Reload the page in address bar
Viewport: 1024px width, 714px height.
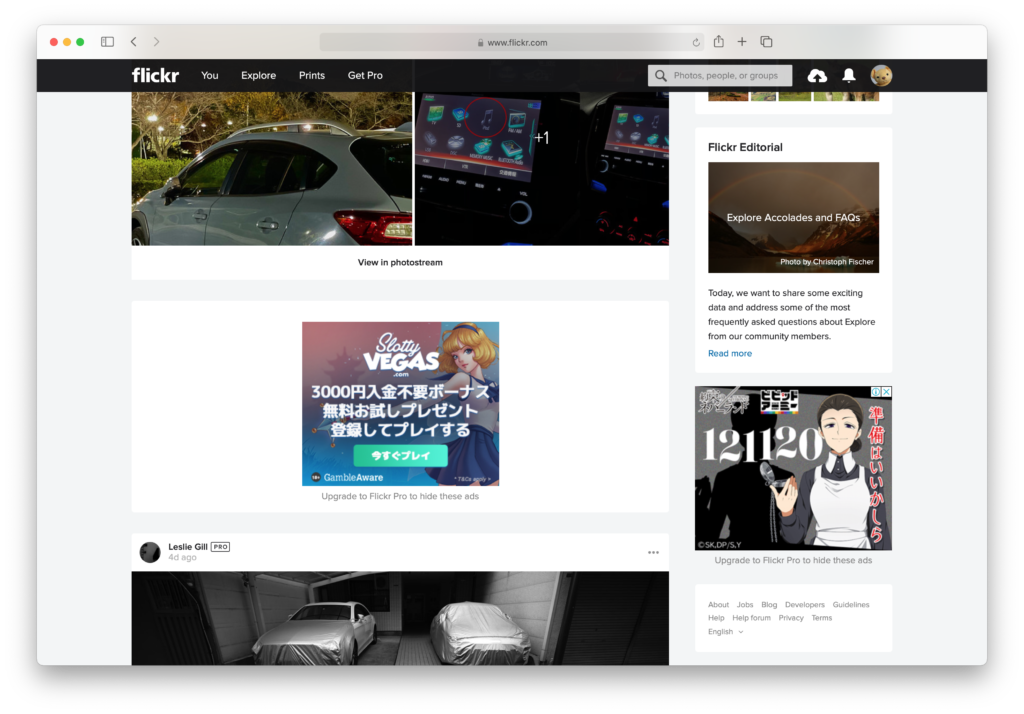[696, 43]
